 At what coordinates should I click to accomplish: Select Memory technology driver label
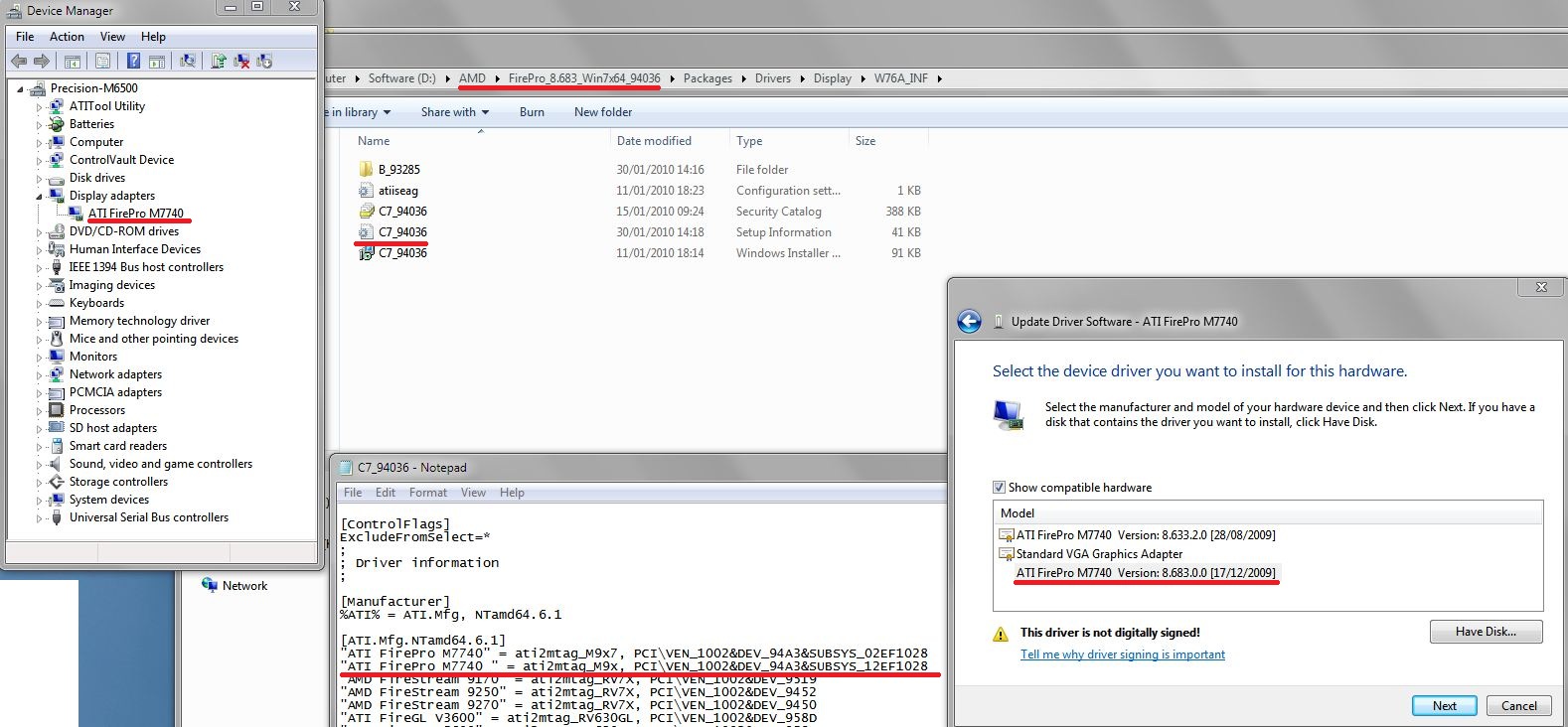(x=140, y=321)
